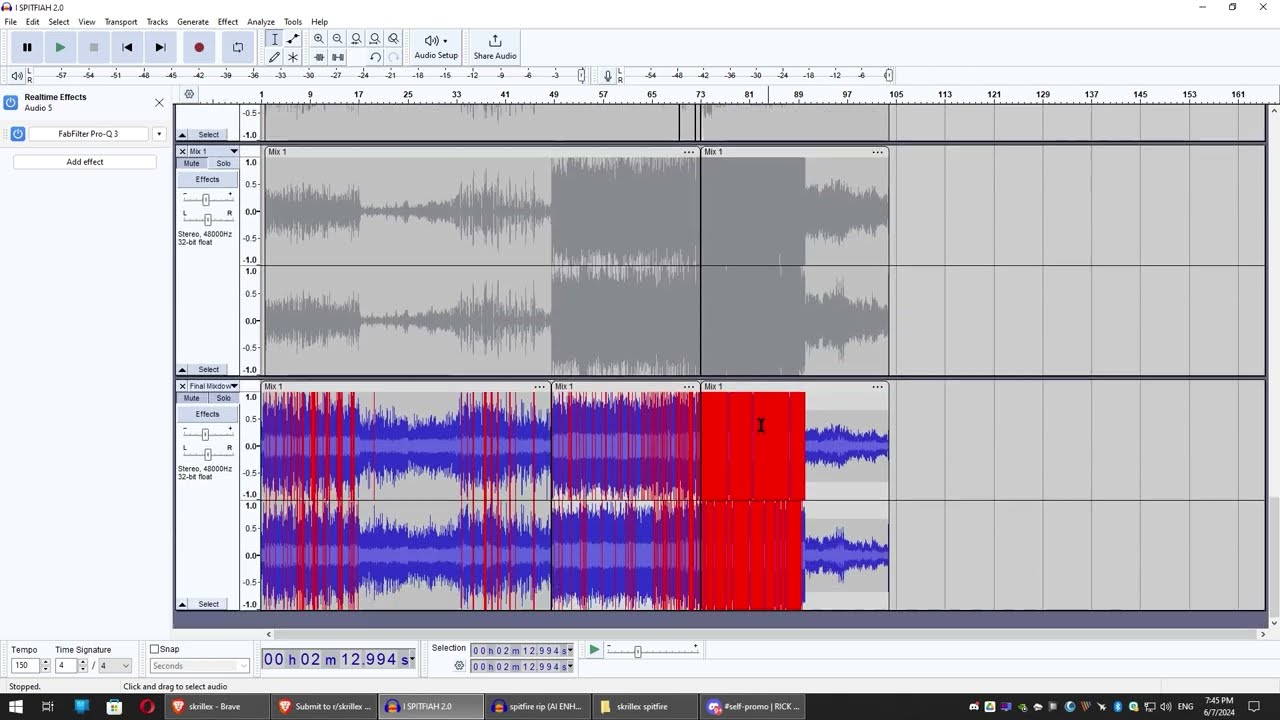Click Trim audio outside selection icon
This screenshot has height=720, width=1280.
[319, 57]
